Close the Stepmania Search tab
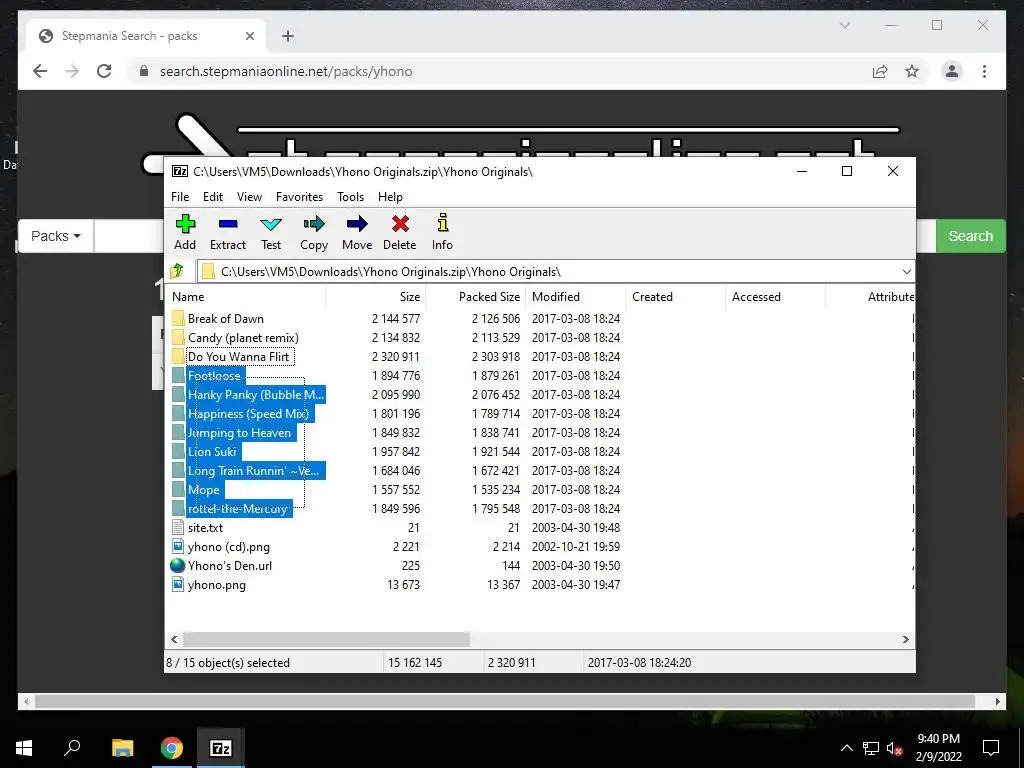1024x768 pixels. 249,36
